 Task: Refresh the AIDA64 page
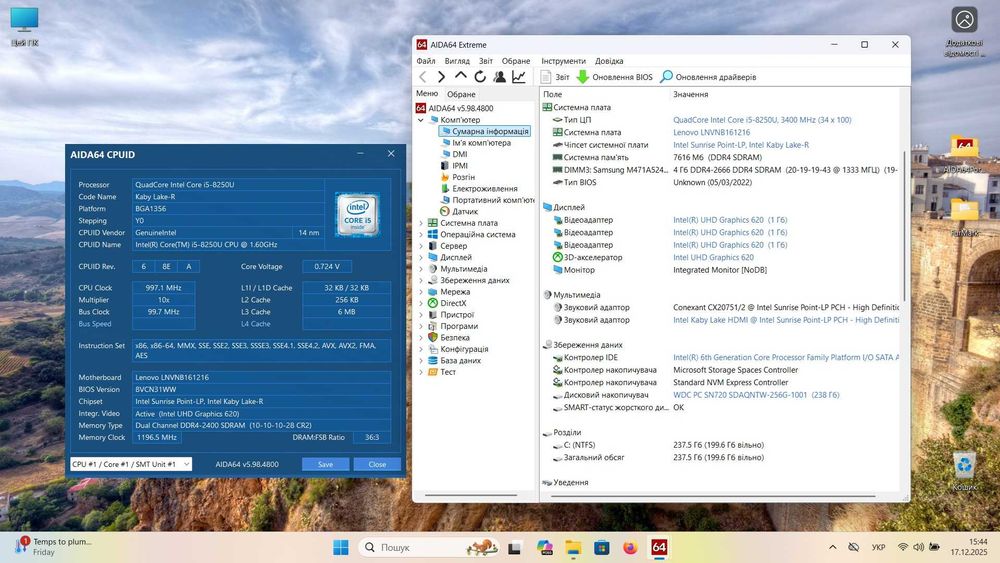[x=480, y=77]
